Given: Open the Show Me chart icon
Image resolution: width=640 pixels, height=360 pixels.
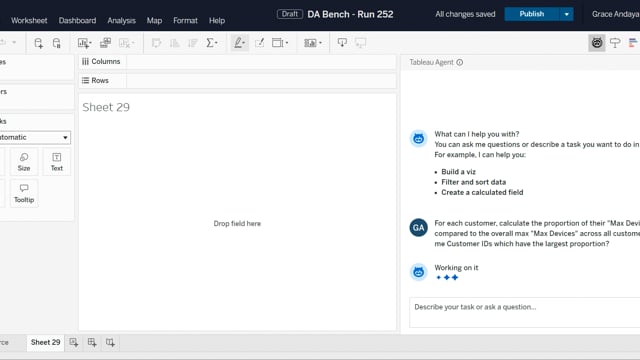Looking at the screenshot, I should click(x=633, y=43).
